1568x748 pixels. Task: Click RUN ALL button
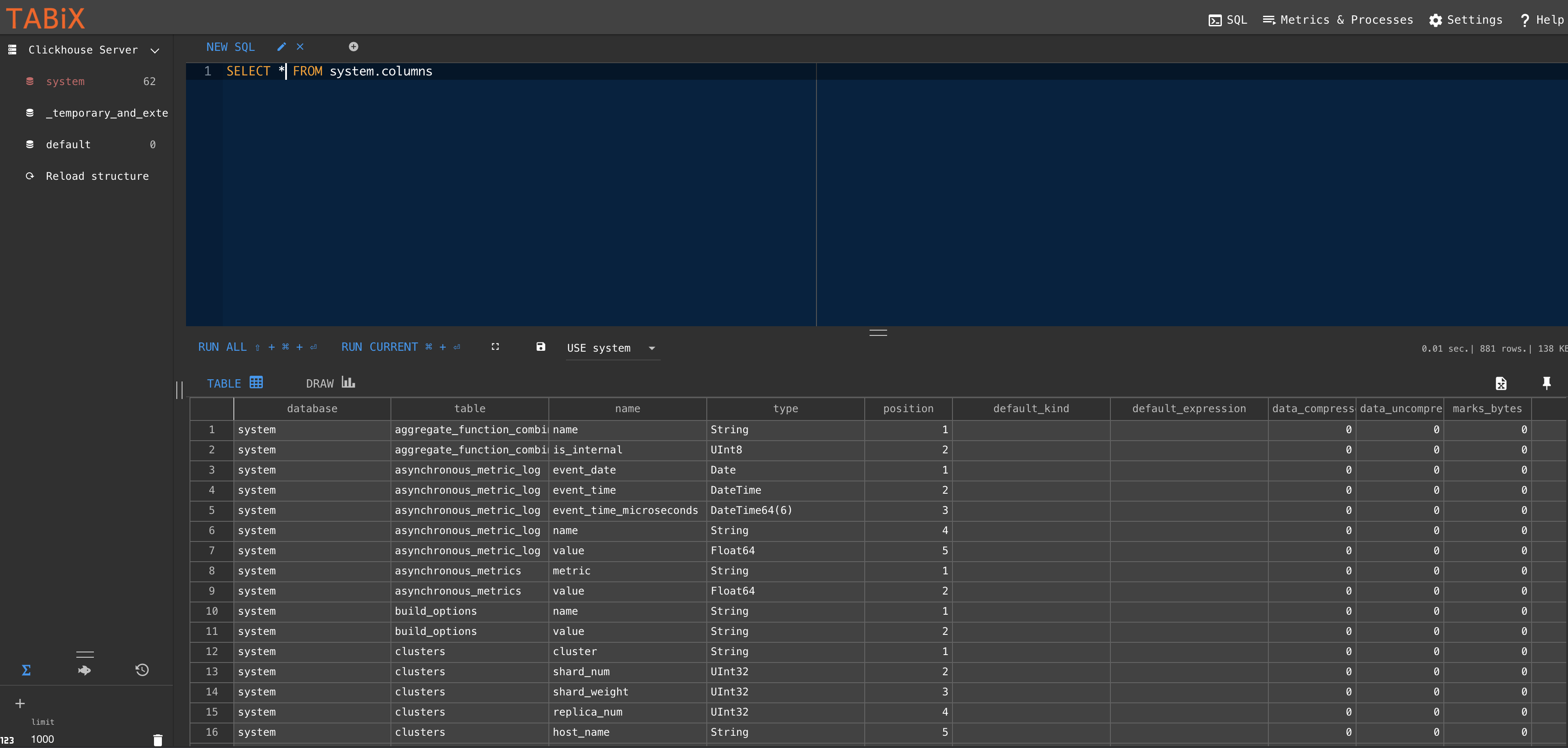pyautogui.click(x=222, y=347)
